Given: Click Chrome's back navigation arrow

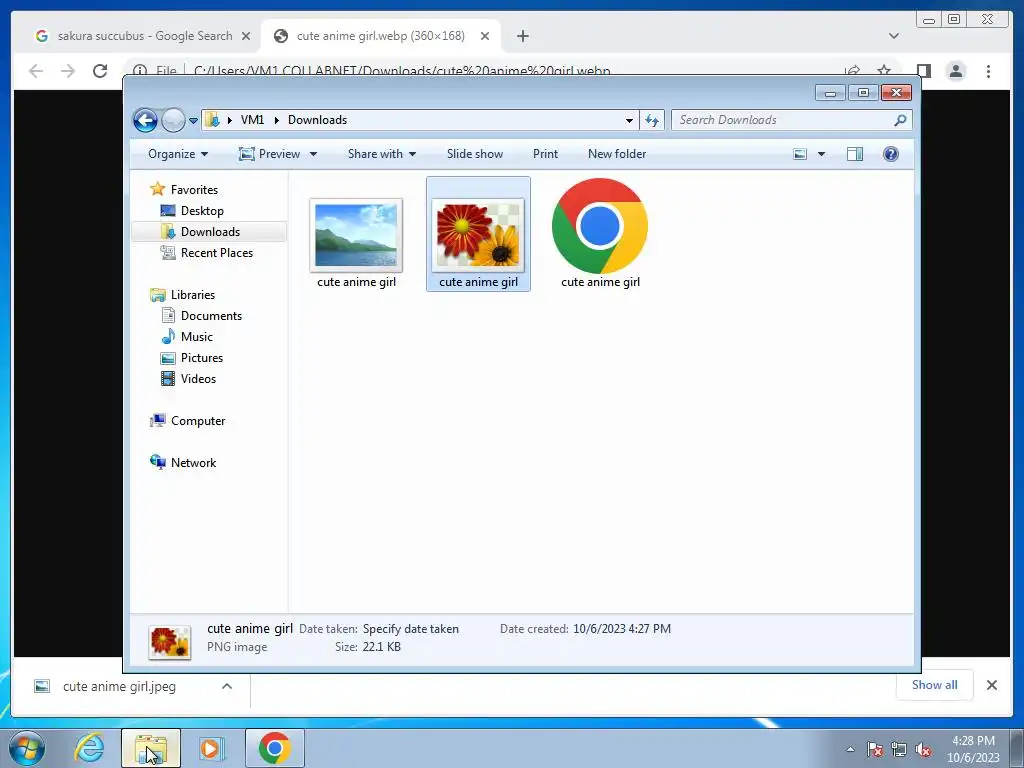Looking at the screenshot, I should click(36, 71).
